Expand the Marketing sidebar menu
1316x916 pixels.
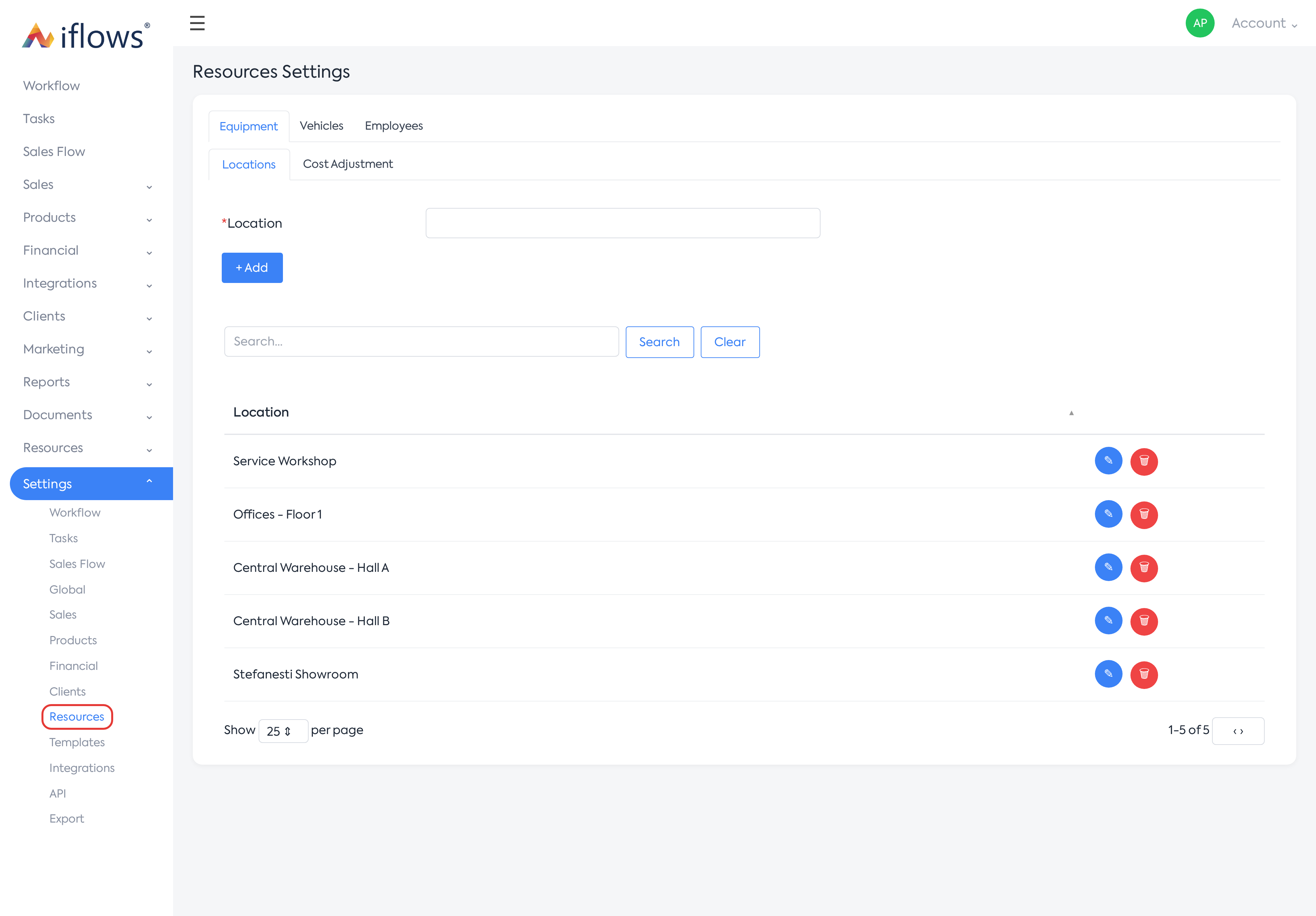pyautogui.click(x=87, y=349)
